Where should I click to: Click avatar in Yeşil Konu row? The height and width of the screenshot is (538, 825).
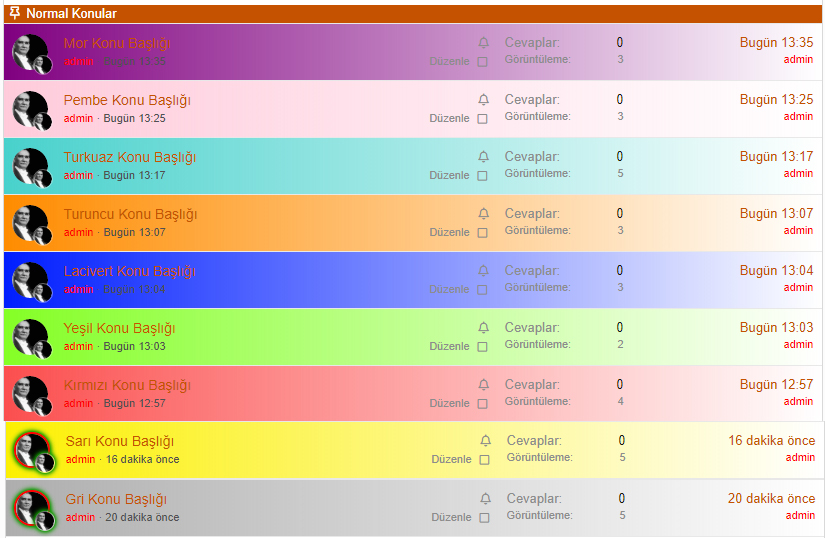pos(30,337)
